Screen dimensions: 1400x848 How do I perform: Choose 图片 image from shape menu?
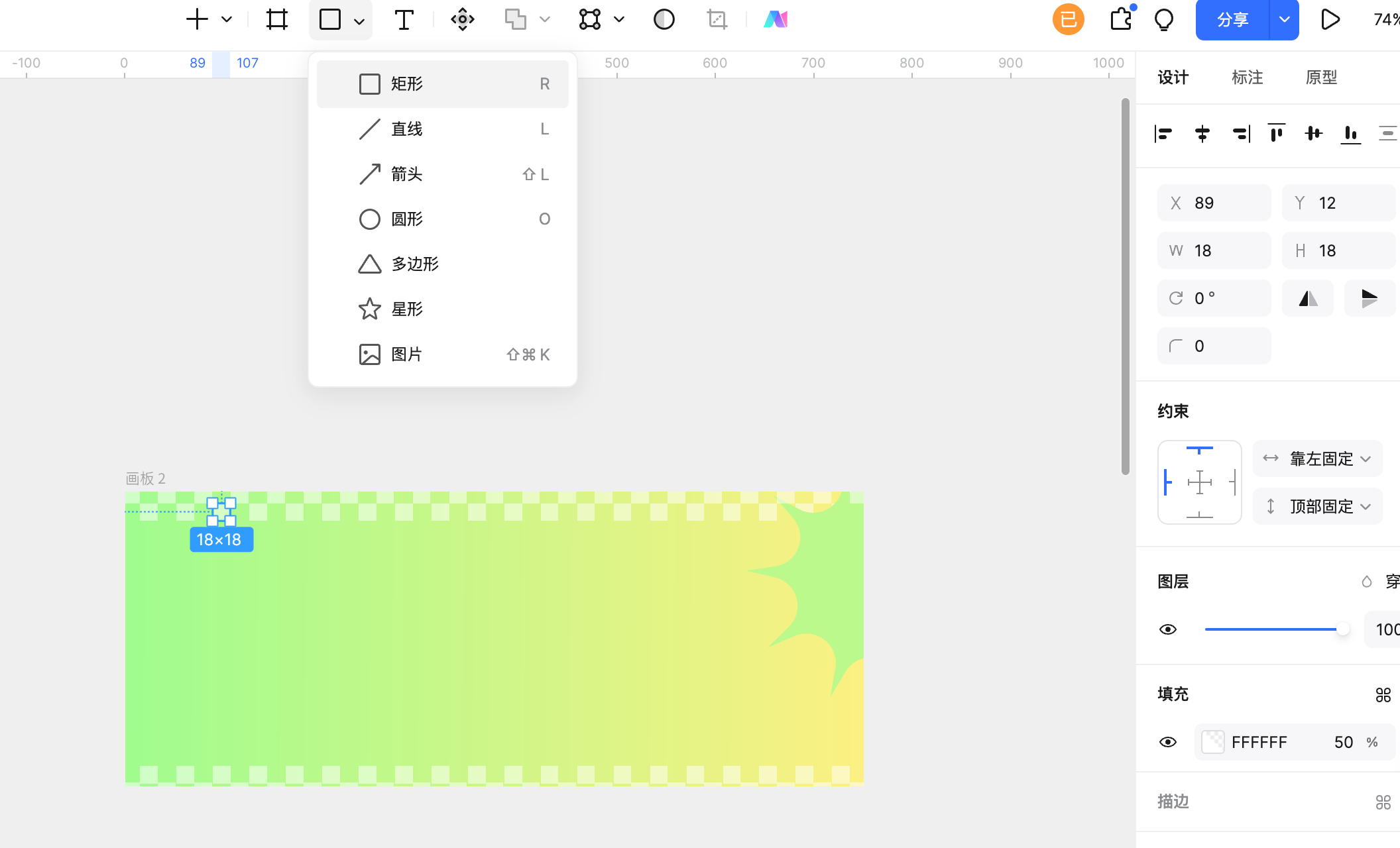click(x=443, y=354)
